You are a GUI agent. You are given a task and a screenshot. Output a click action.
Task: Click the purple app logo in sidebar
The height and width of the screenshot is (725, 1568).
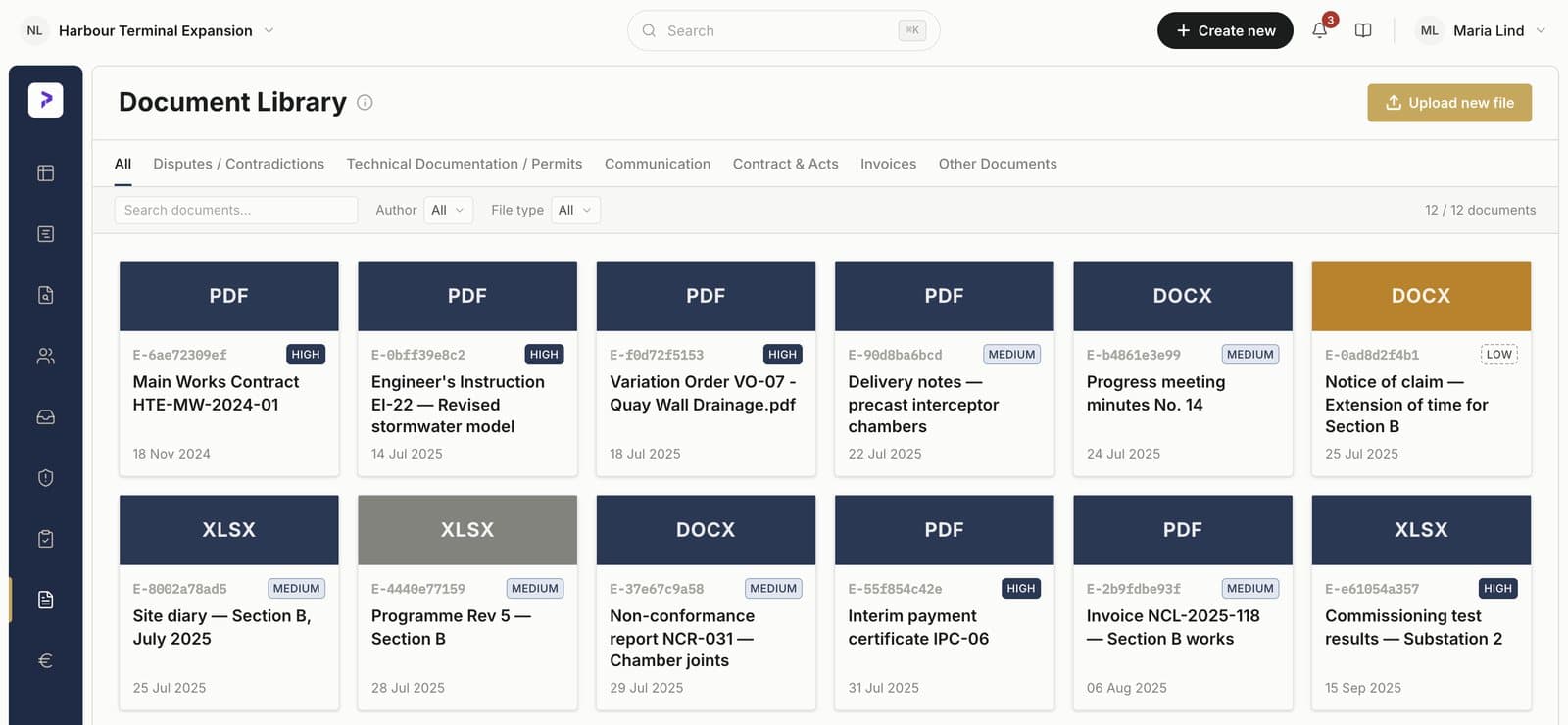(x=46, y=100)
